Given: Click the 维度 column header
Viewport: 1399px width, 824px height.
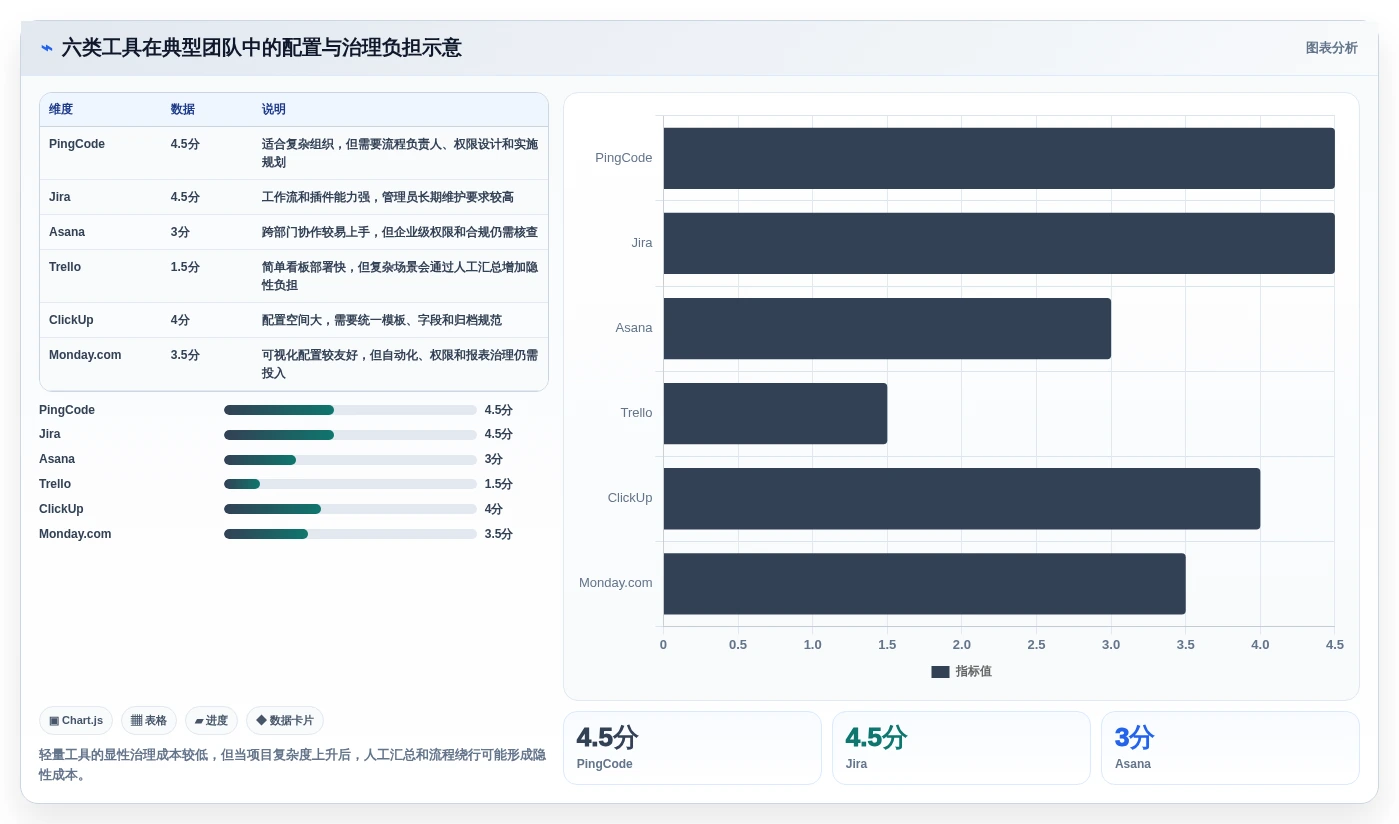Looking at the screenshot, I should [x=61, y=109].
